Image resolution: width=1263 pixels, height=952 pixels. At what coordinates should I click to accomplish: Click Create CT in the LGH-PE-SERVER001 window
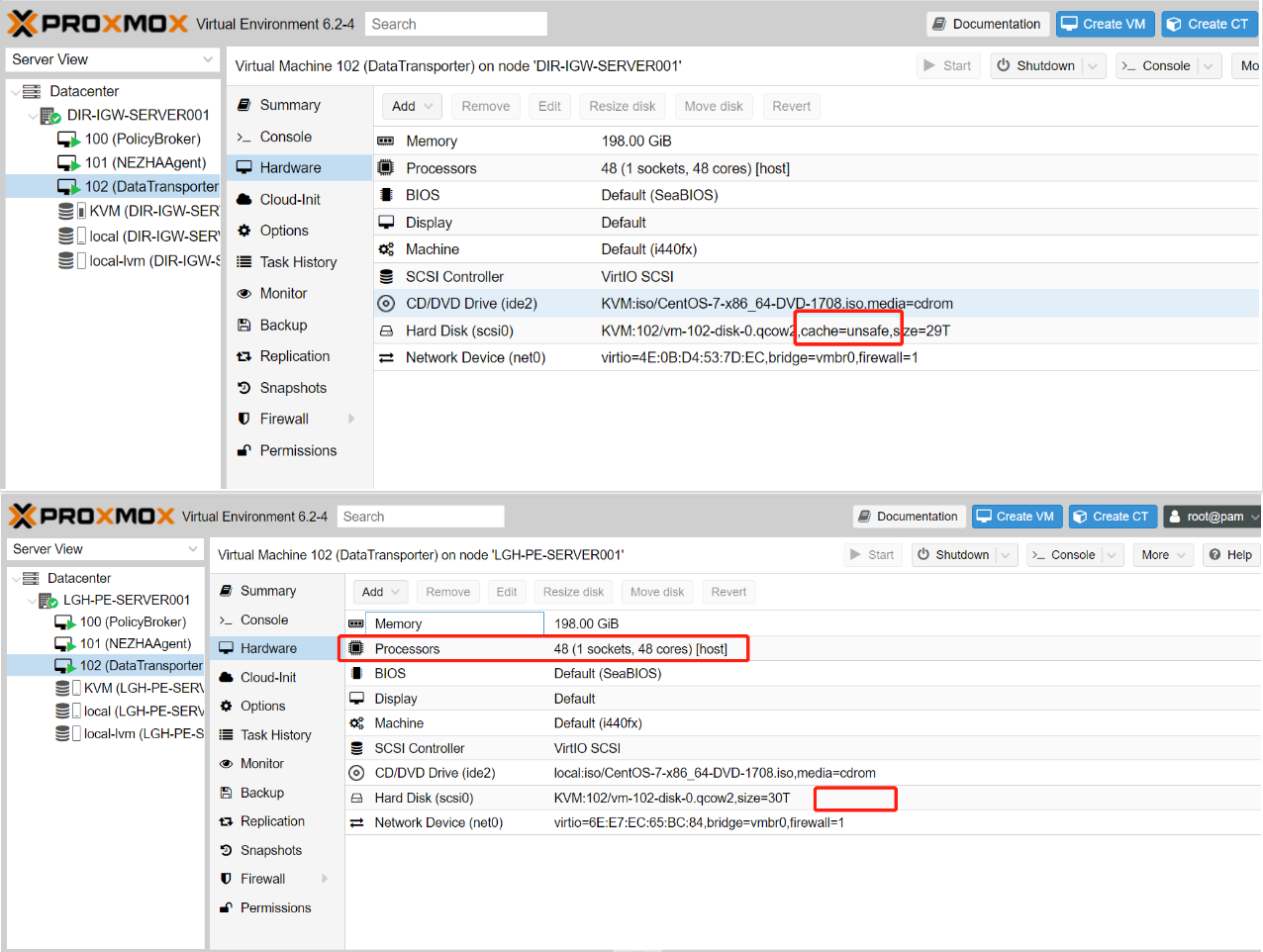1111,517
